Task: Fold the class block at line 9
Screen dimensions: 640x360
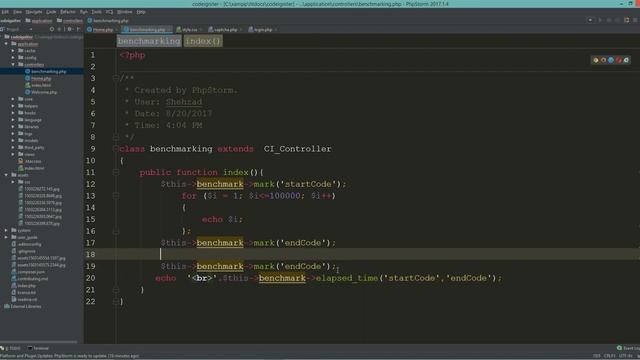Action: point(116,149)
